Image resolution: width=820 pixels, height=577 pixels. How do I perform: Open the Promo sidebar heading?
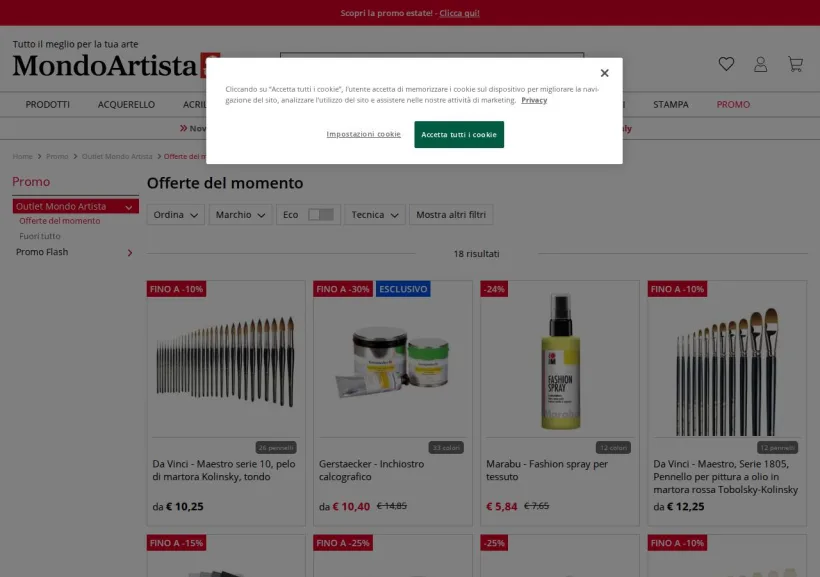coord(31,182)
